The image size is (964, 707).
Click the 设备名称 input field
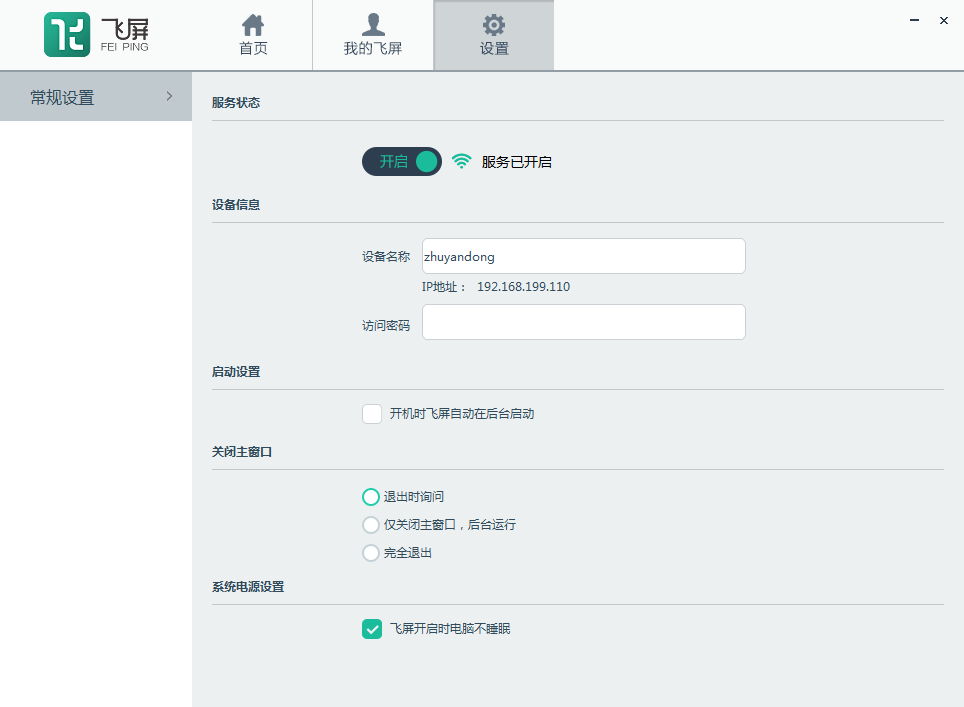583,256
